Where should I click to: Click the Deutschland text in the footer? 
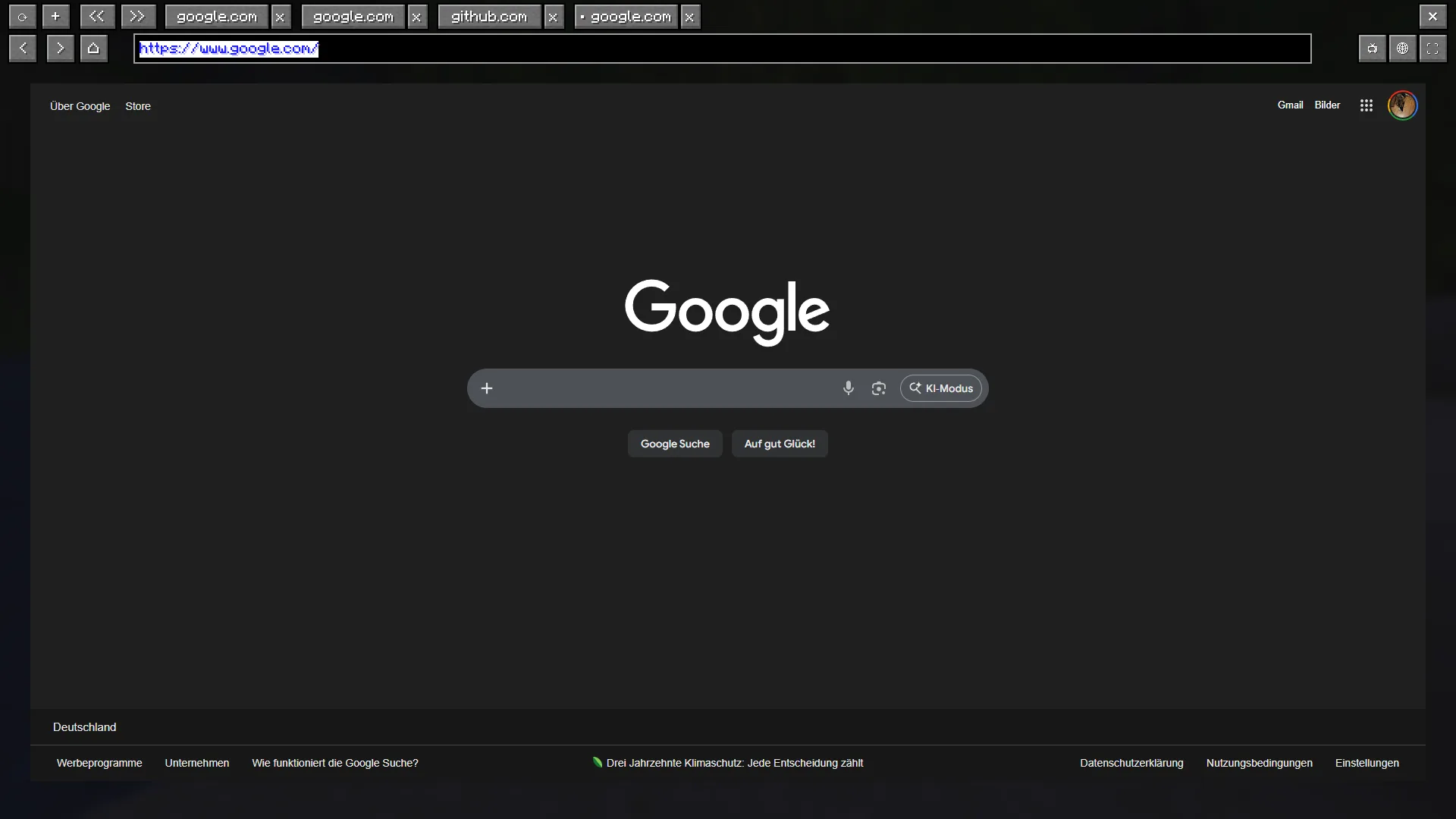[x=84, y=726]
